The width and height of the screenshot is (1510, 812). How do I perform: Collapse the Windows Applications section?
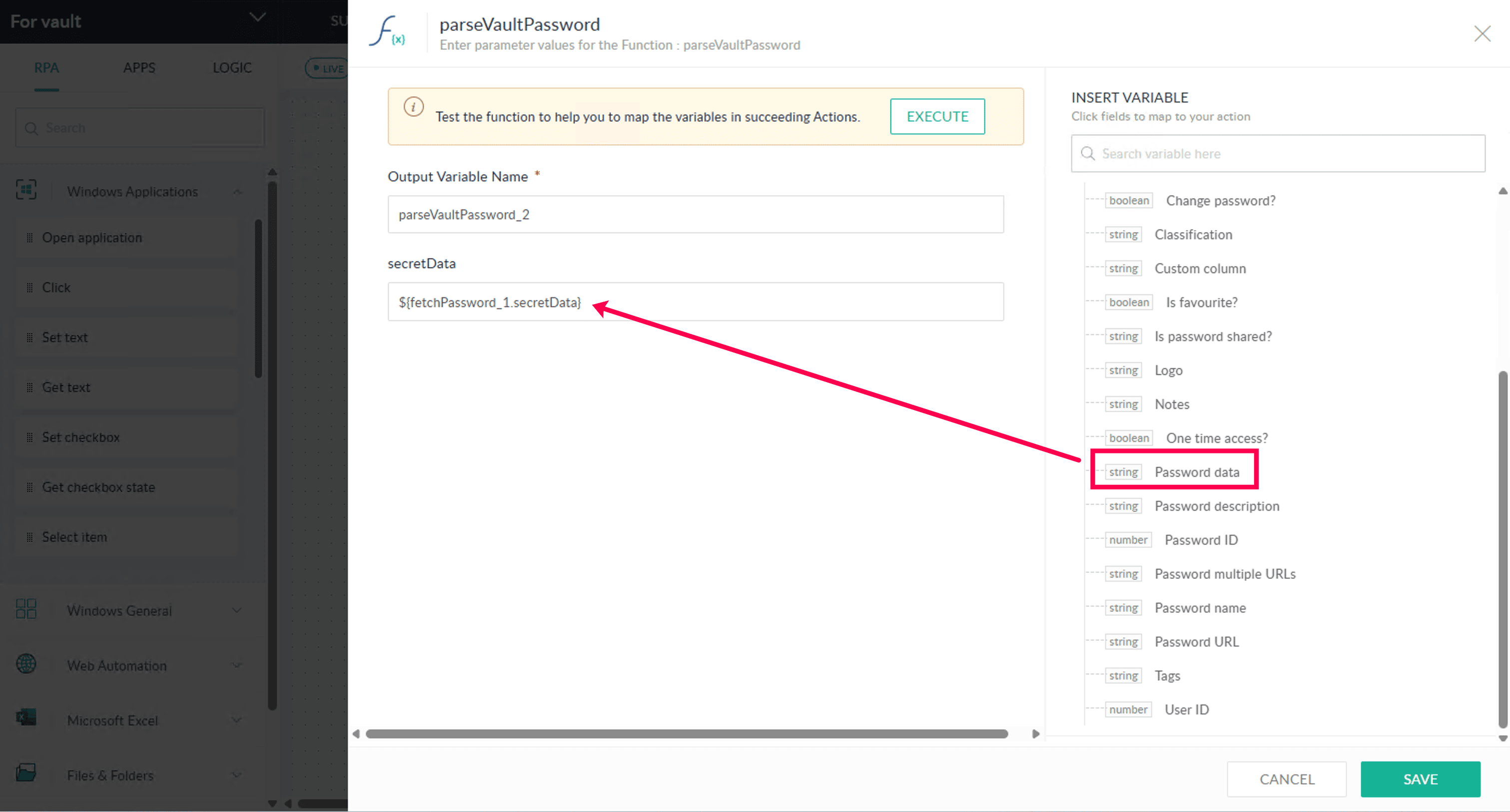coord(237,192)
